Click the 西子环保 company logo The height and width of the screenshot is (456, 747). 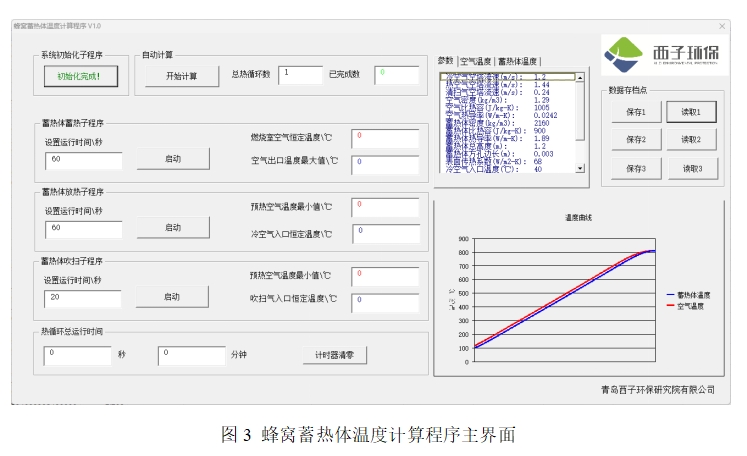coord(664,54)
